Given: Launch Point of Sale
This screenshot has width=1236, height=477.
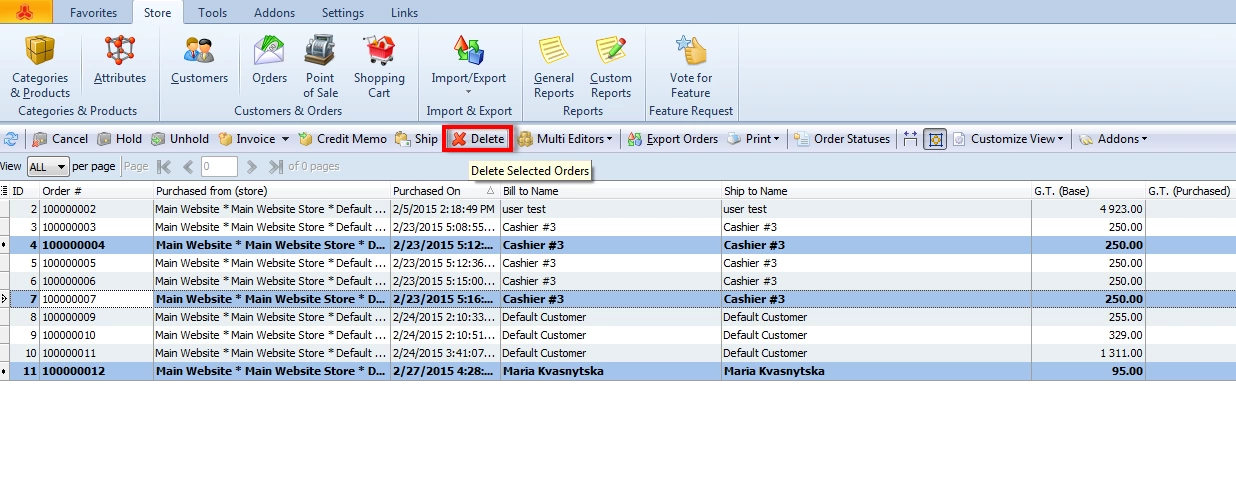Looking at the screenshot, I should pos(320,66).
